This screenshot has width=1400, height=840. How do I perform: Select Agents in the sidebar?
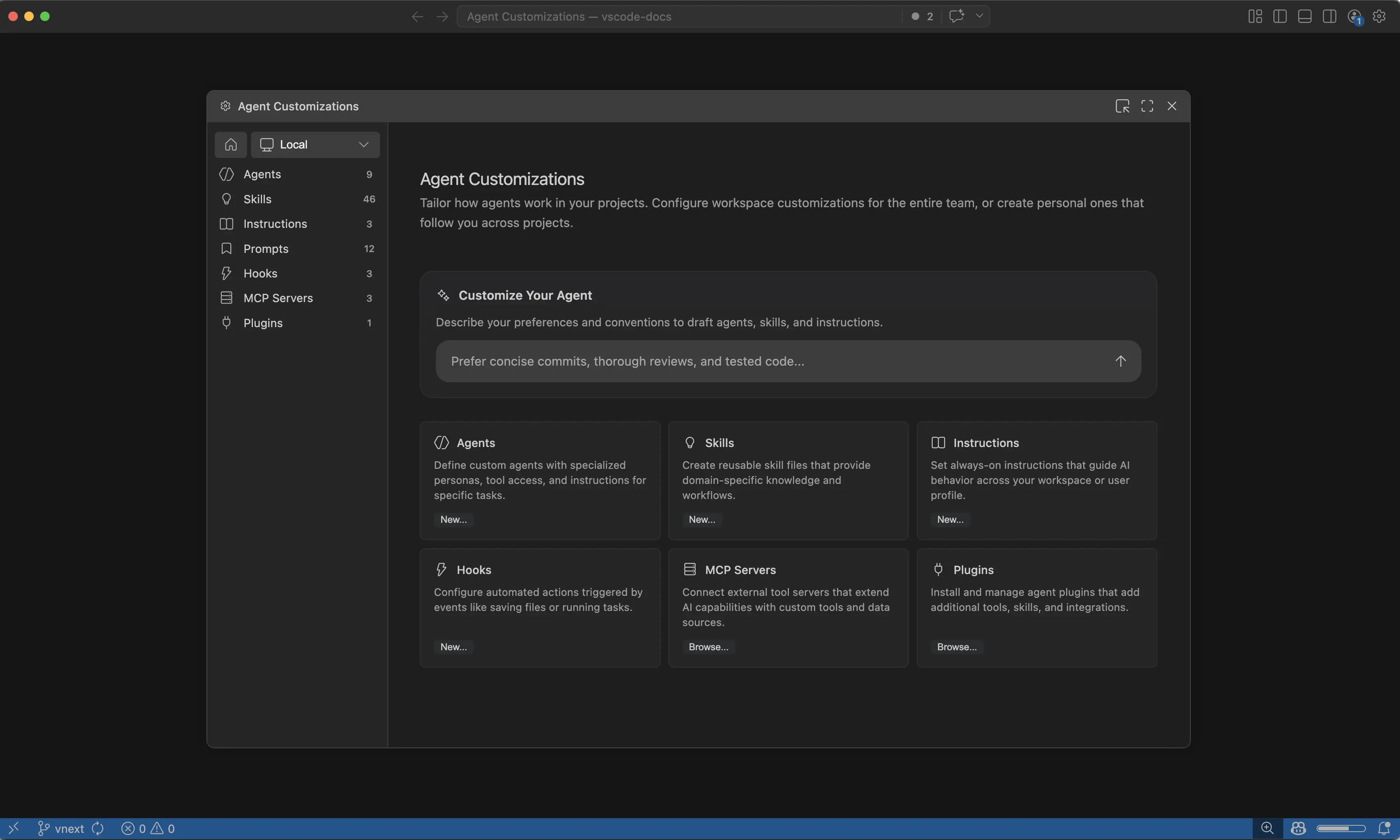point(262,174)
